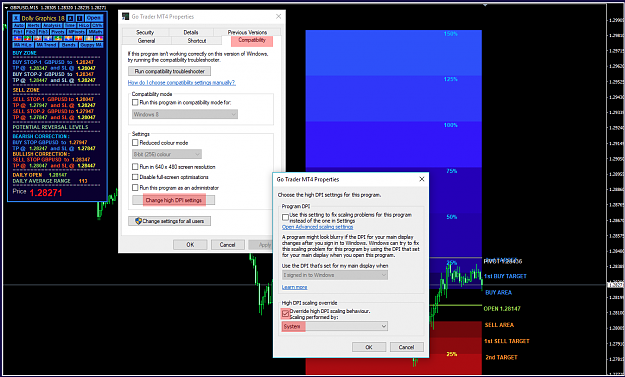The height and width of the screenshot is (377, 625).
Task: Toggle the MPivots button
Action: coord(76,32)
